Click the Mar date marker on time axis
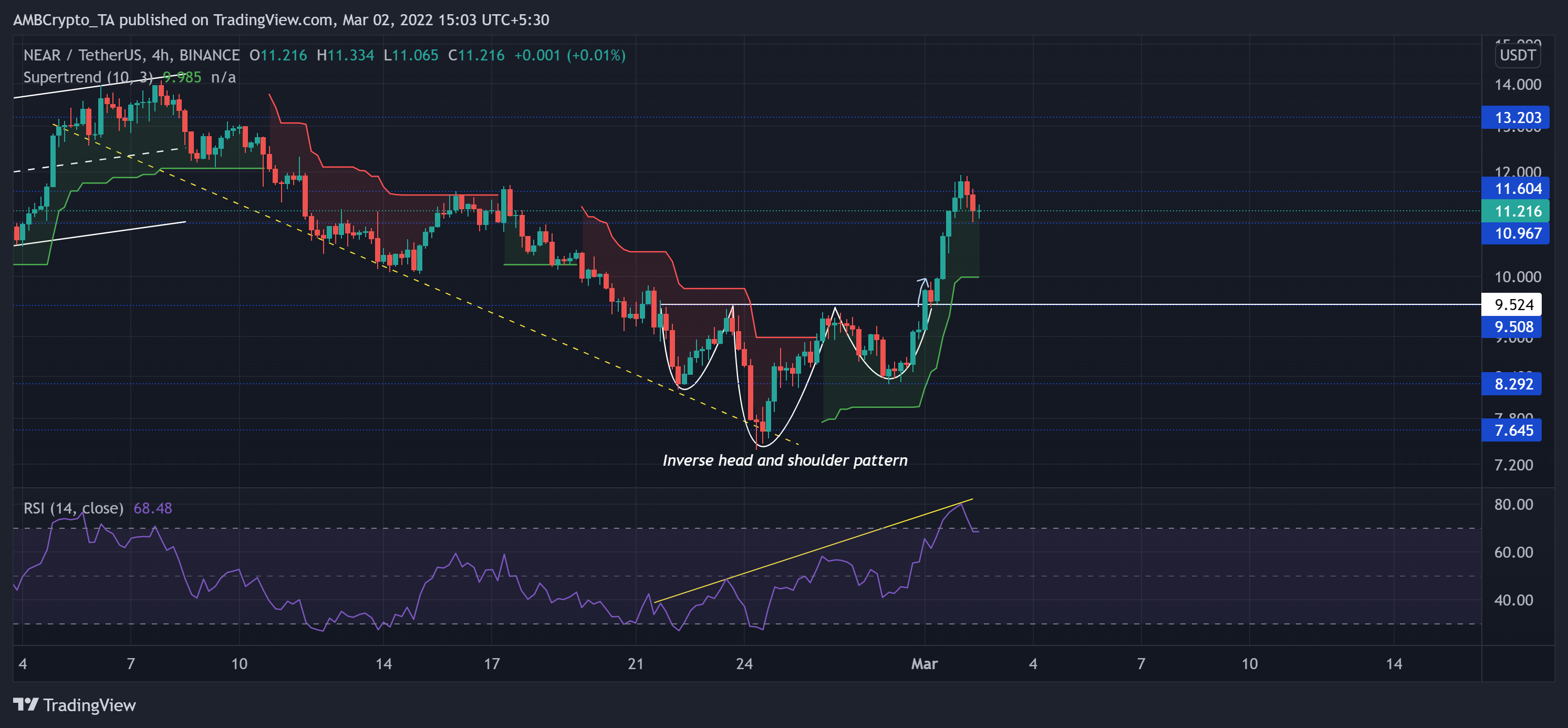Viewport: 1568px width, 728px height. pos(923,664)
